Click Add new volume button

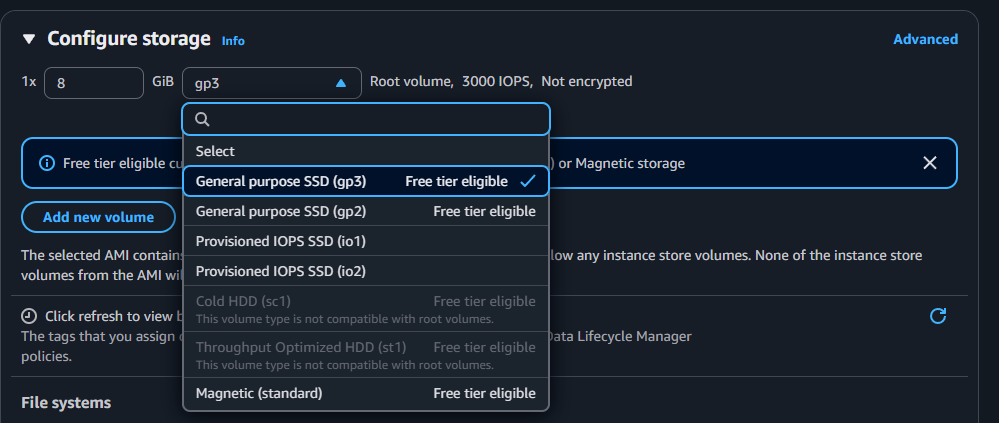tap(98, 217)
